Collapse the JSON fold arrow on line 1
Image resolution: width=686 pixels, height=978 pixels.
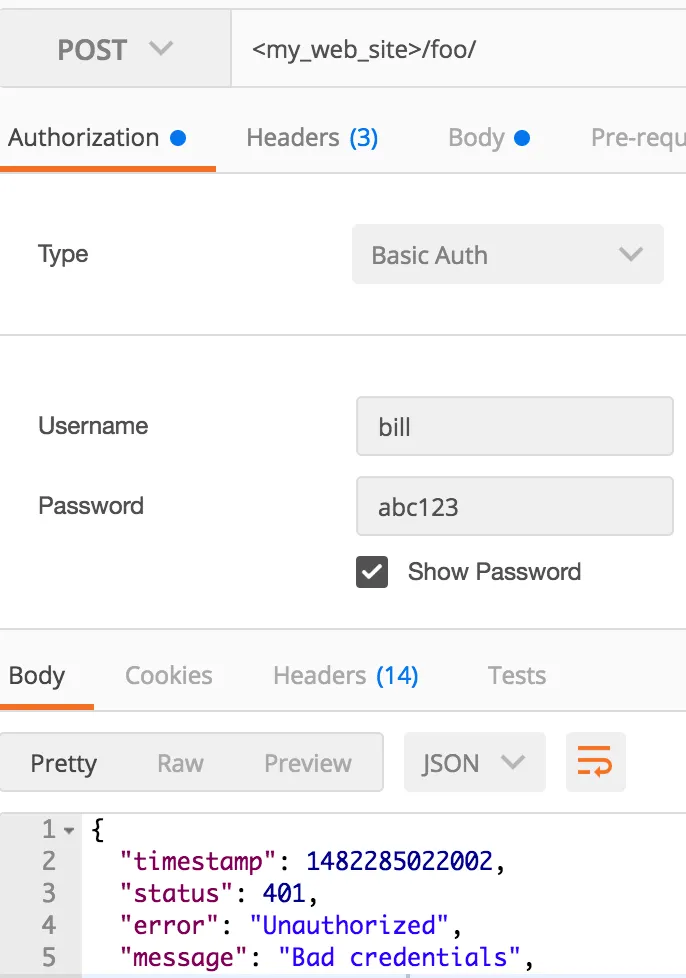click(x=69, y=830)
